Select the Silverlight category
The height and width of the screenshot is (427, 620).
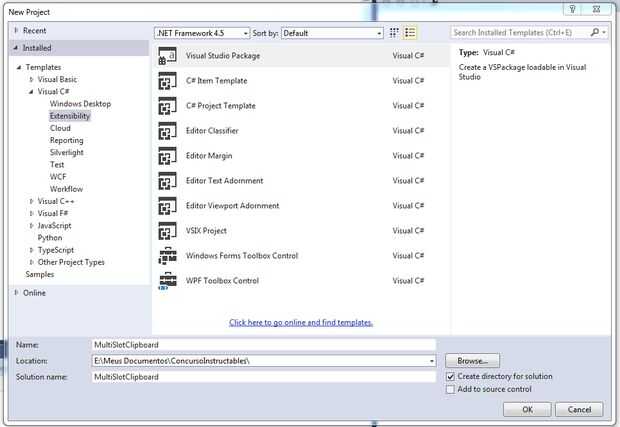coord(66,153)
